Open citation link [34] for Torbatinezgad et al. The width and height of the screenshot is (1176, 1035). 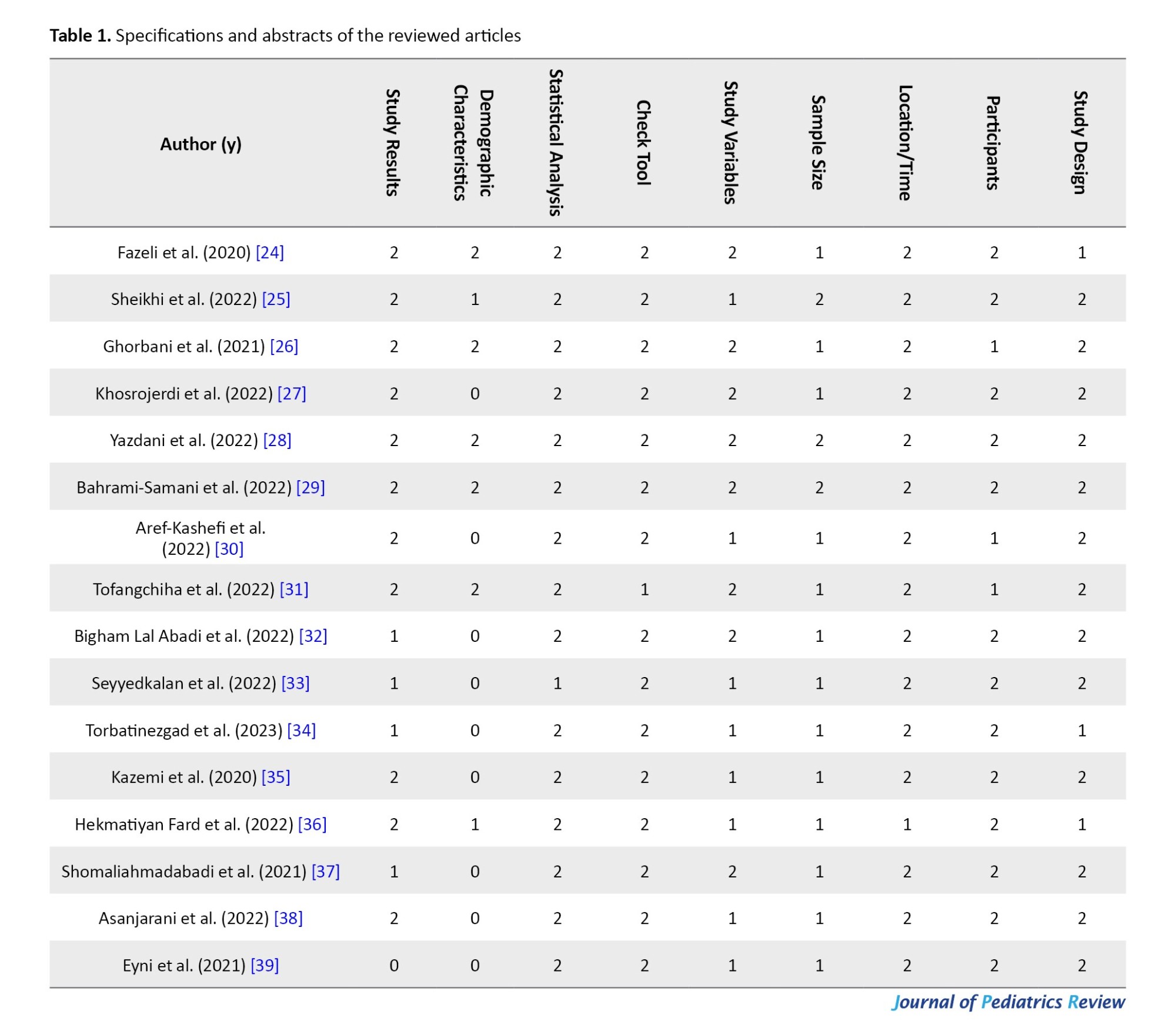coord(302,731)
